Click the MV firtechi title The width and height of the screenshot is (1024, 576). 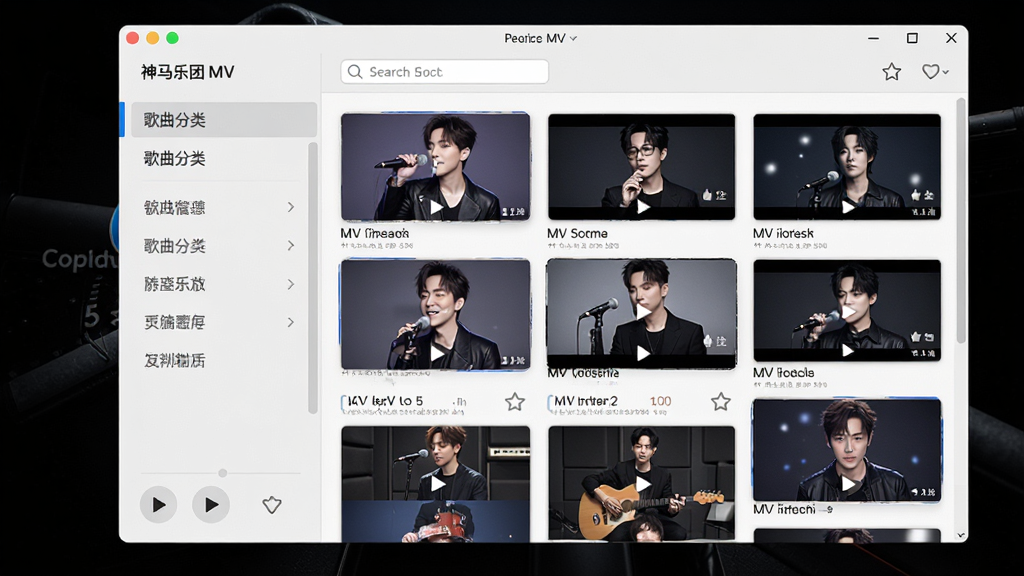784,509
